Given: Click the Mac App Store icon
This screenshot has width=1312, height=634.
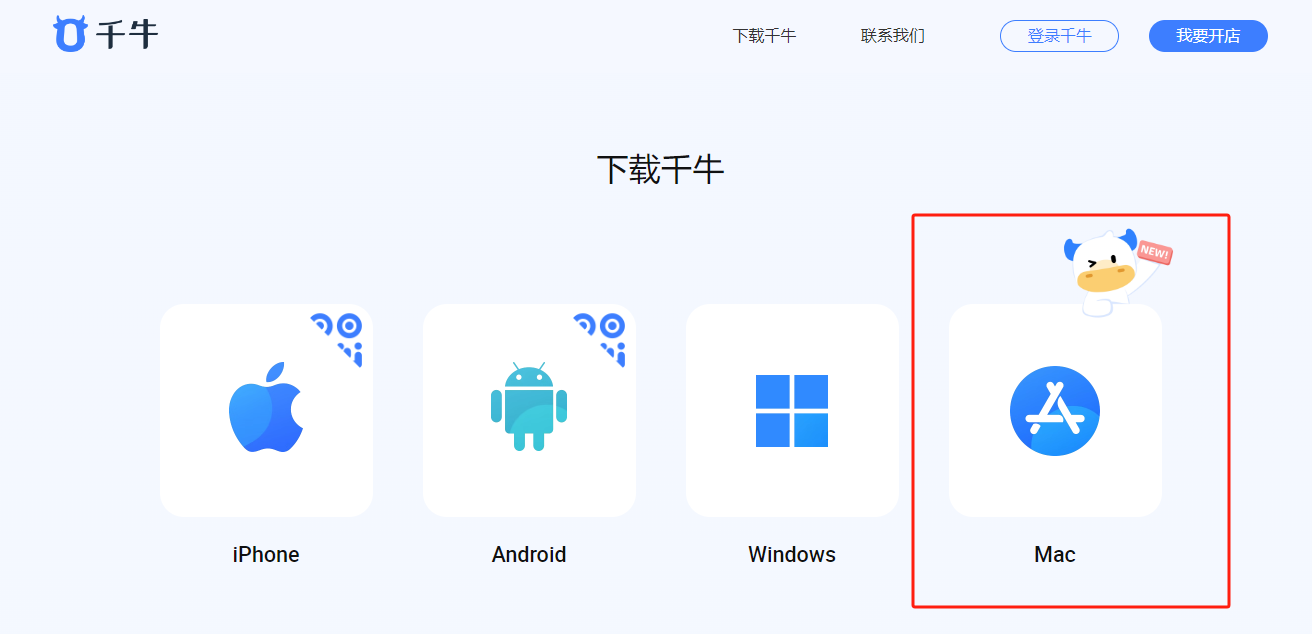Looking at the screenshot, I should coord(1055,410).
